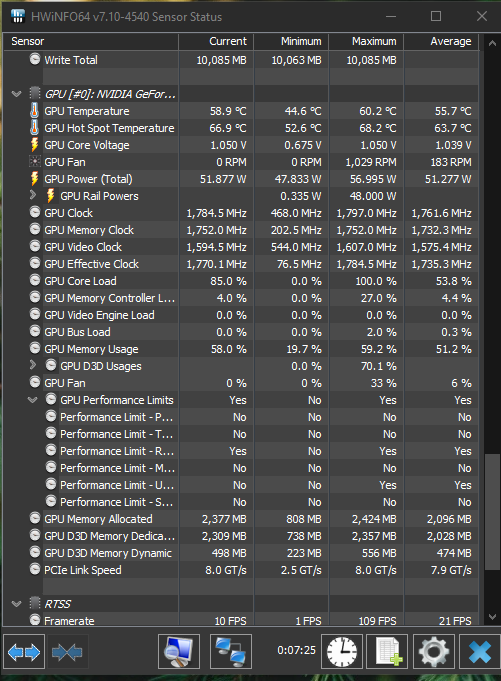Click the 109 FPS maximum framerate value
This screenshot has height=681, width=501.
377,621
